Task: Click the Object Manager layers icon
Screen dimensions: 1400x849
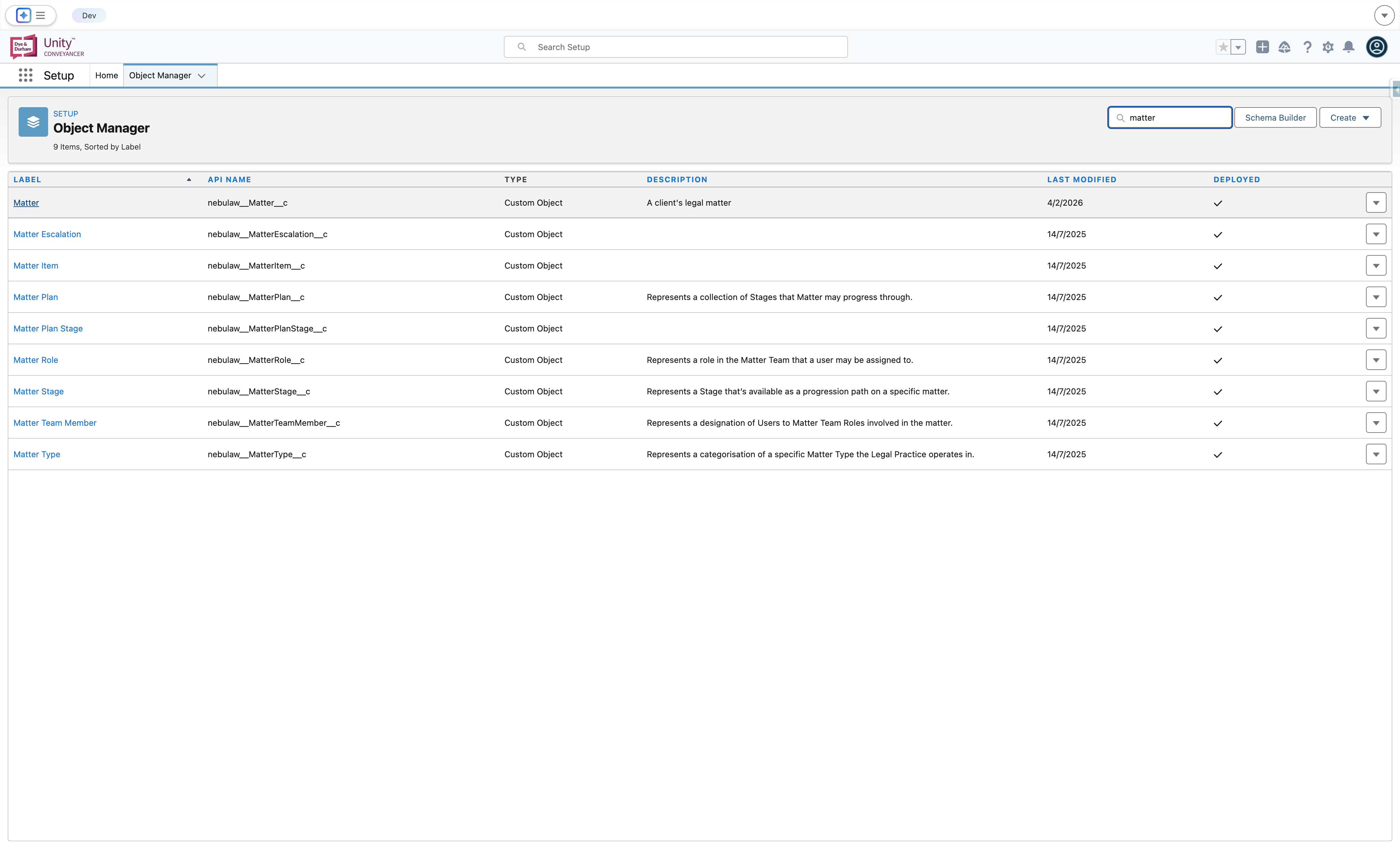Action: tap(33, 122)
